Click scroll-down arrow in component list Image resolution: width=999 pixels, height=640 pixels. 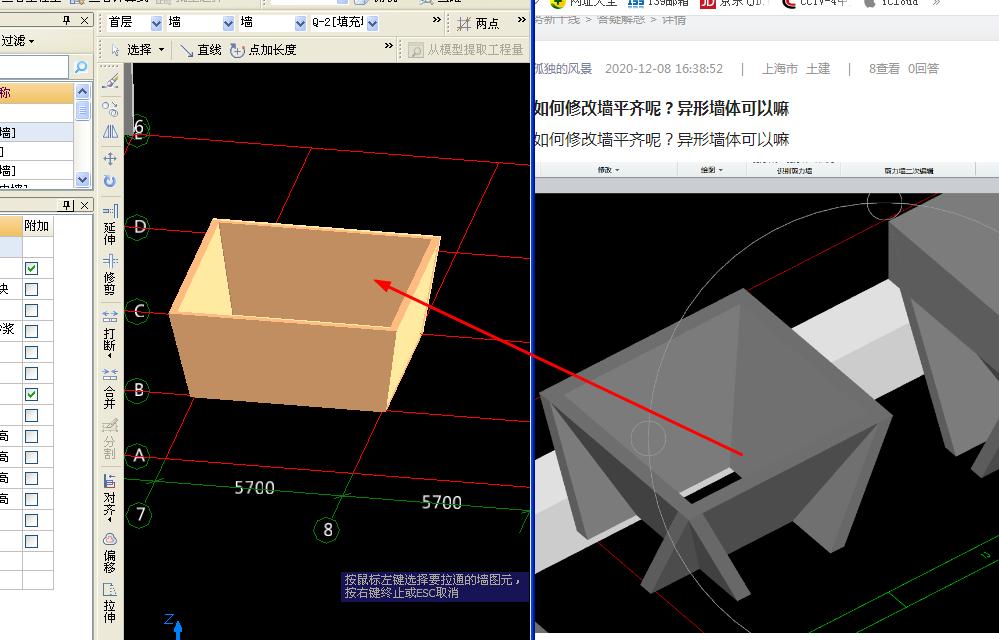[82, 180]
